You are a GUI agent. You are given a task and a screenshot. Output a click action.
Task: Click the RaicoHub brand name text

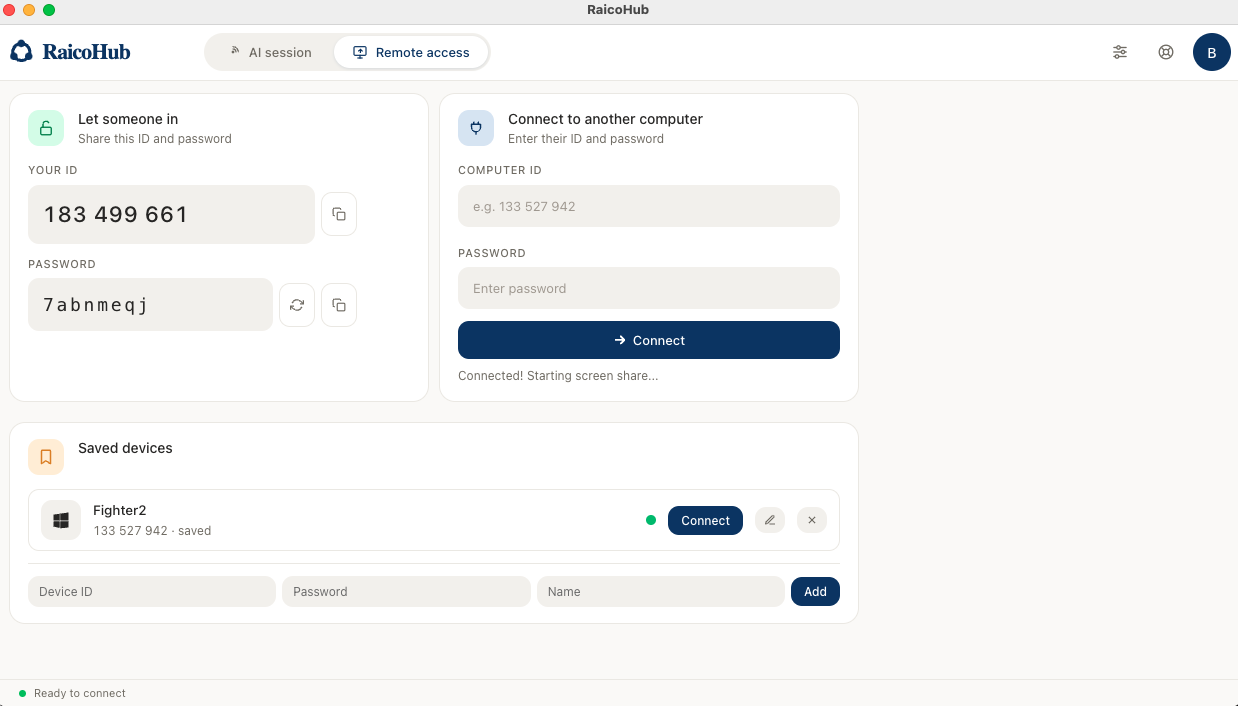(x=86, y=52)
